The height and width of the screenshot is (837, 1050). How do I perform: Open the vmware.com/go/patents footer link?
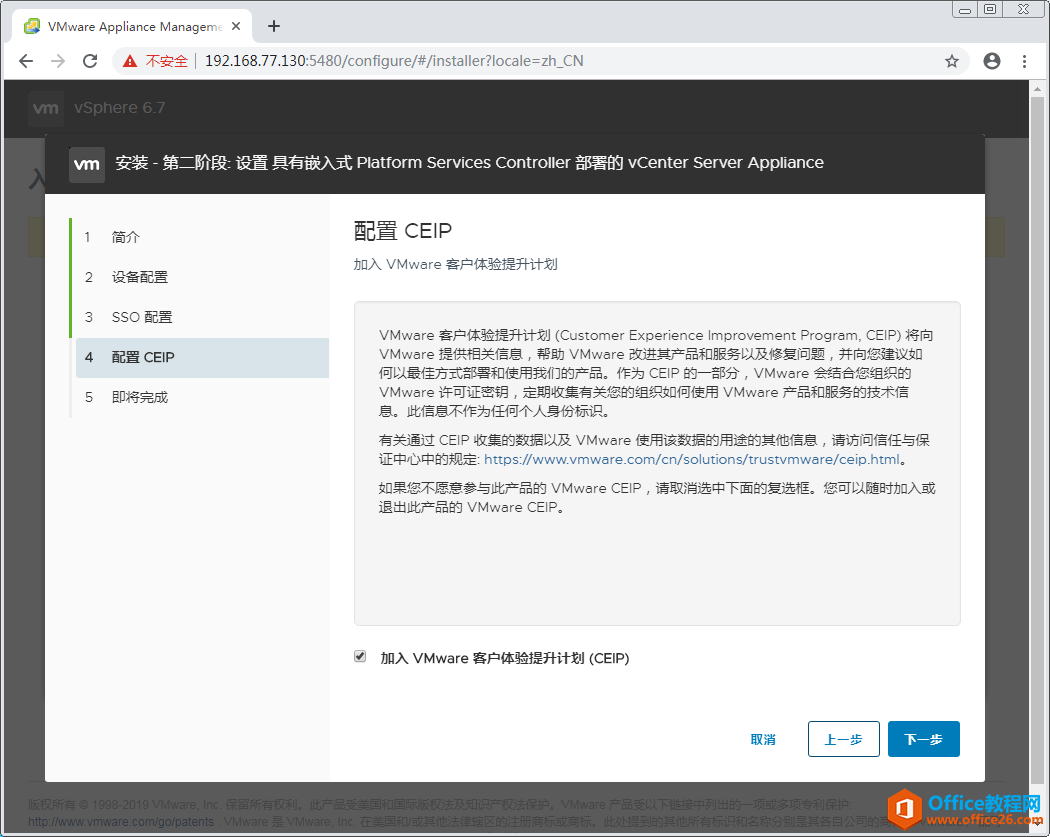(x=121, y=821)
